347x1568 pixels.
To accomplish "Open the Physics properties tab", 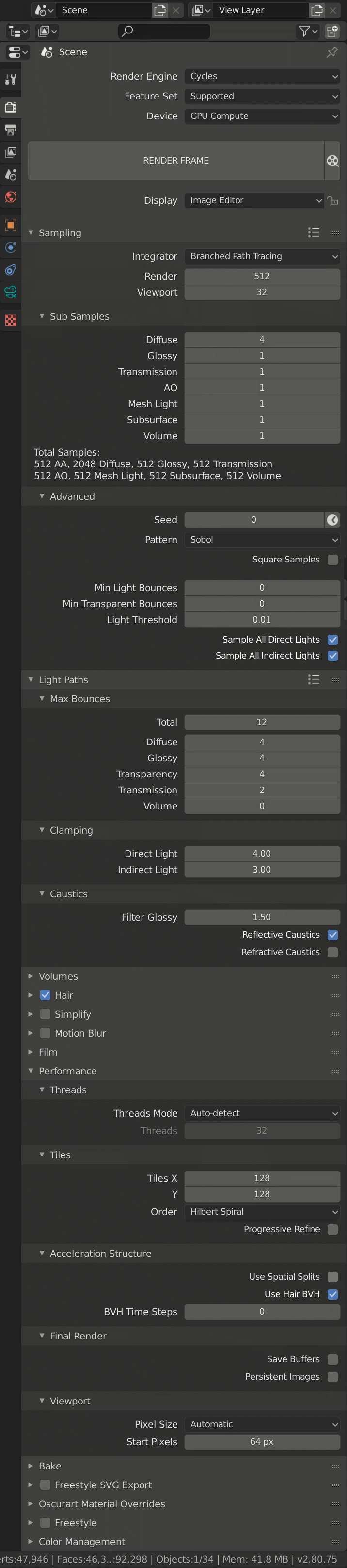I will [x=10, y=247].
